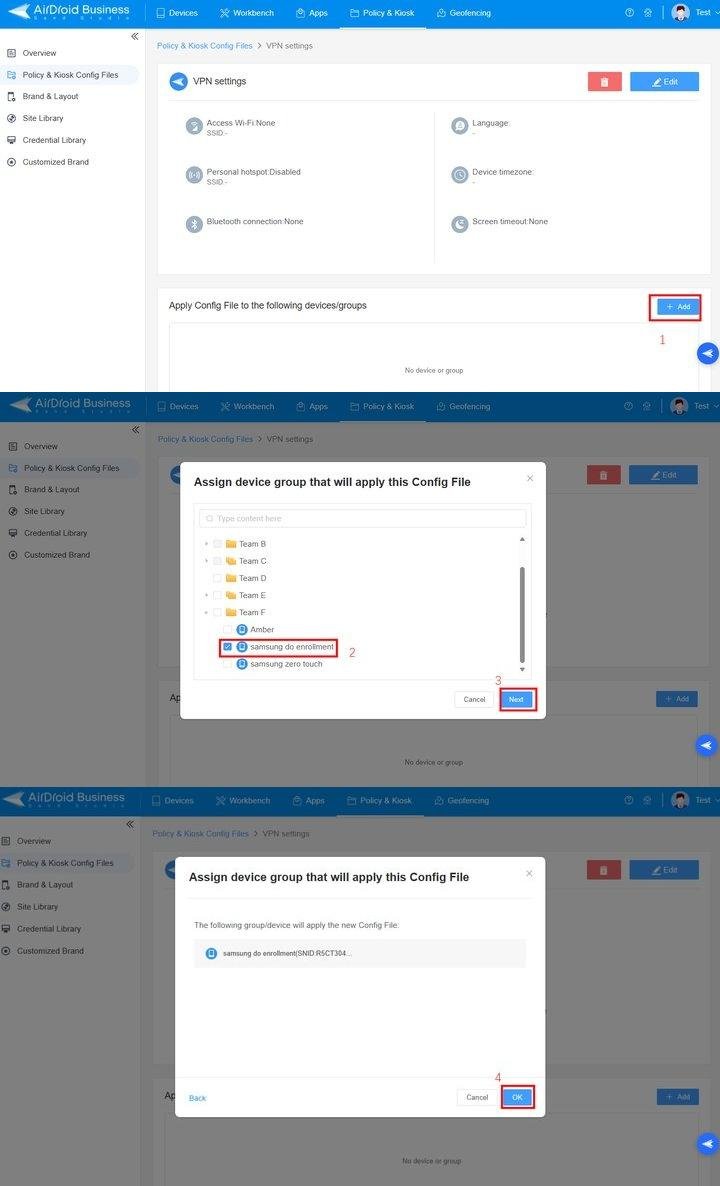On the page without a dialog, open Site Library
720x1186 pixels.
click(43, 118)
